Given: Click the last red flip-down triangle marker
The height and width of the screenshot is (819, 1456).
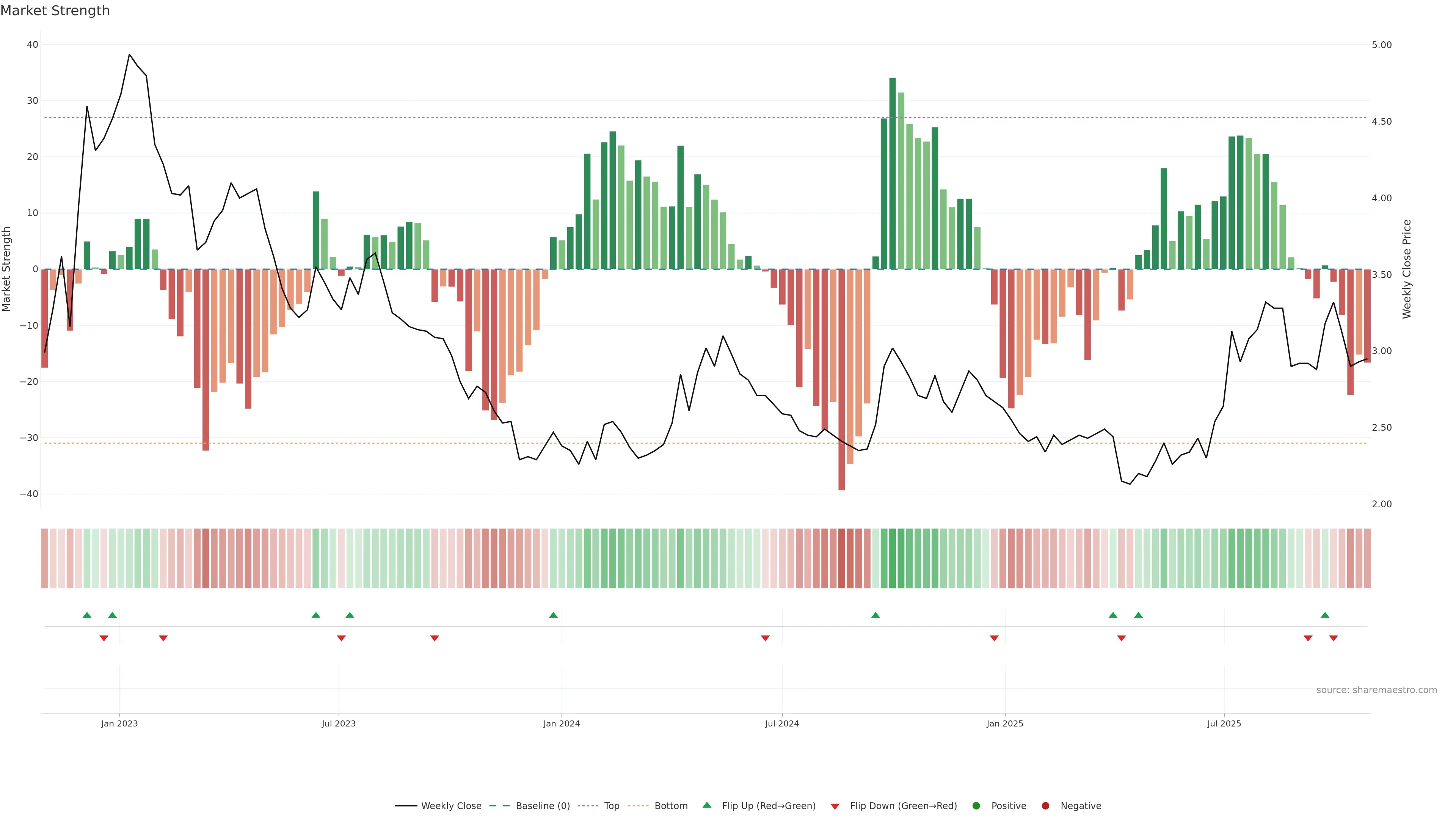Looking at the screenshot, I should pyautogui.click(x=1334, y=638).
